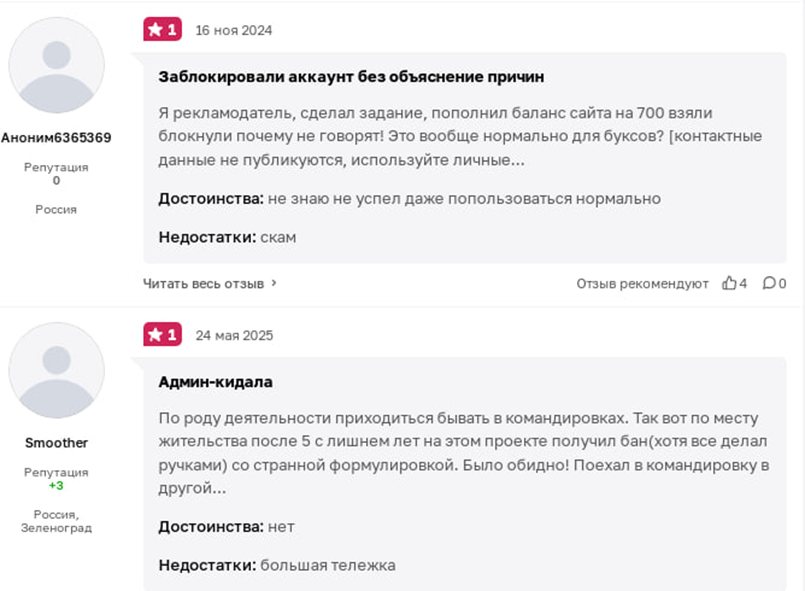Viewport: 805px width, 591px height.
Task: Open the avatar of user Smoother
Action: click(x=57, y=370)
